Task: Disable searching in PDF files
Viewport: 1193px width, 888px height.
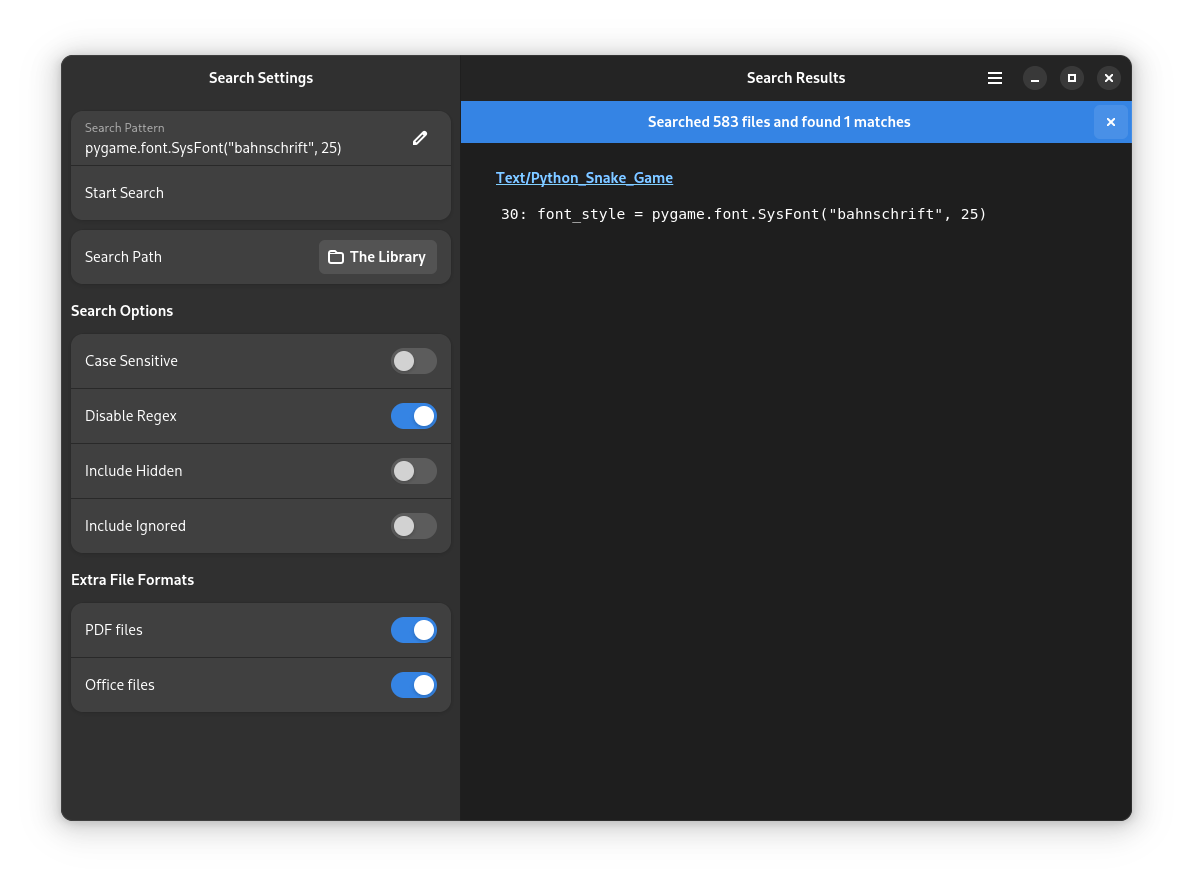Action: pyautogui.click(x=414, y=630)
